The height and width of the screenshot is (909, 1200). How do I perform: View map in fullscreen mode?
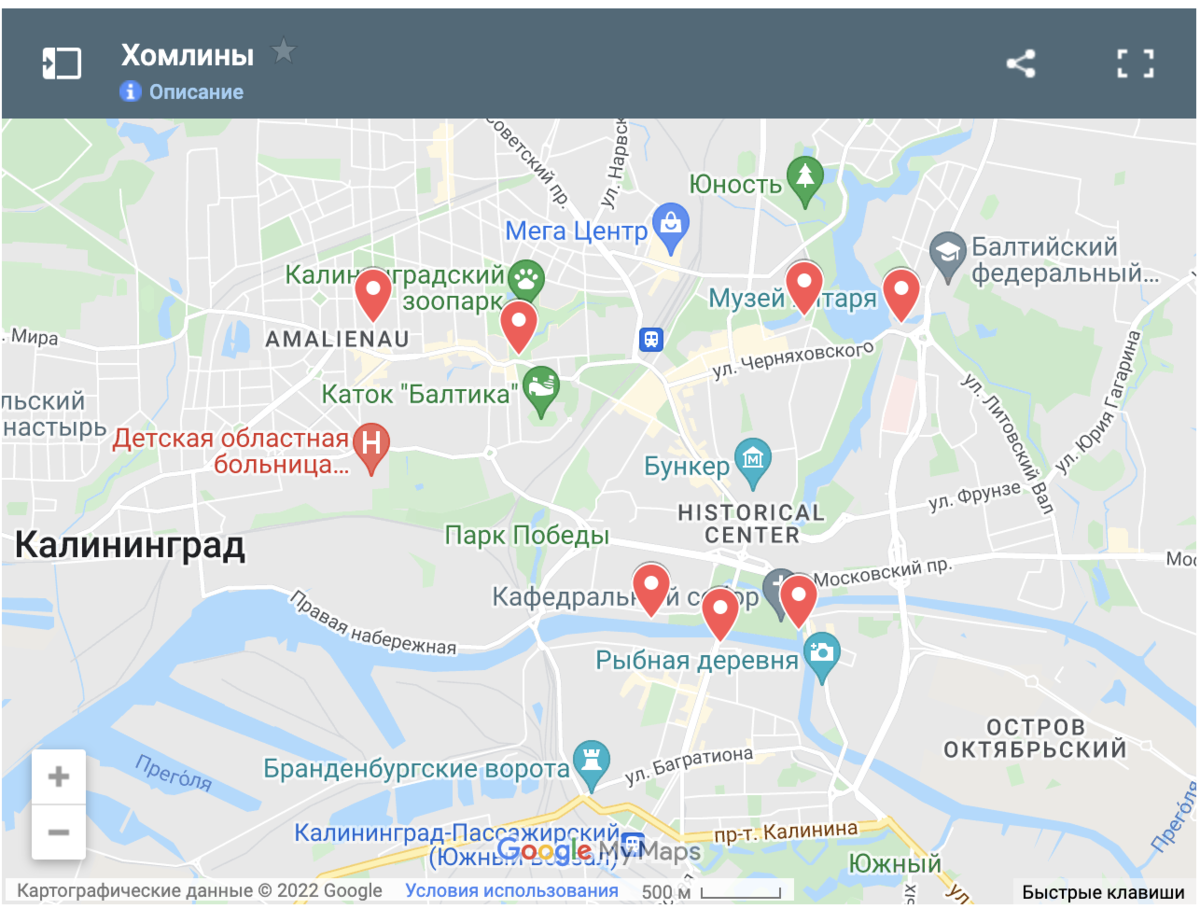point(1135,64)
